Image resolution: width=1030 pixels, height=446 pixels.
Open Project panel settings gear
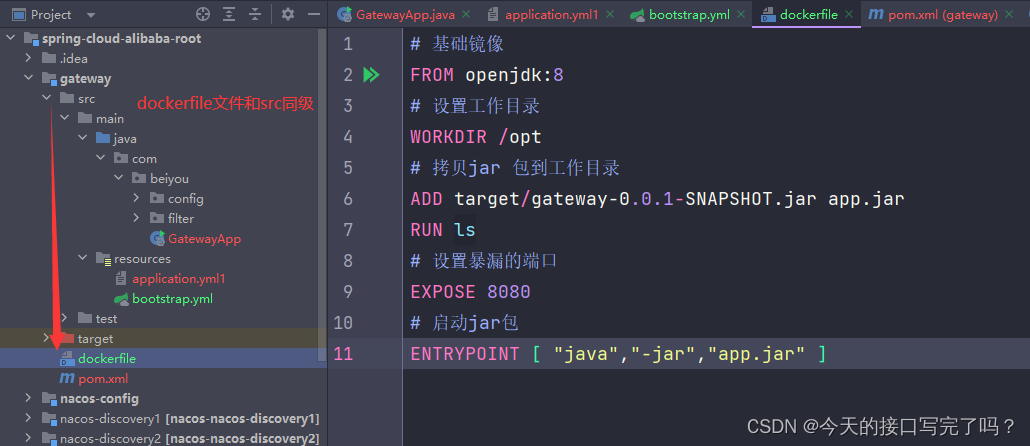pyautogui.click(x=288, y=14)
